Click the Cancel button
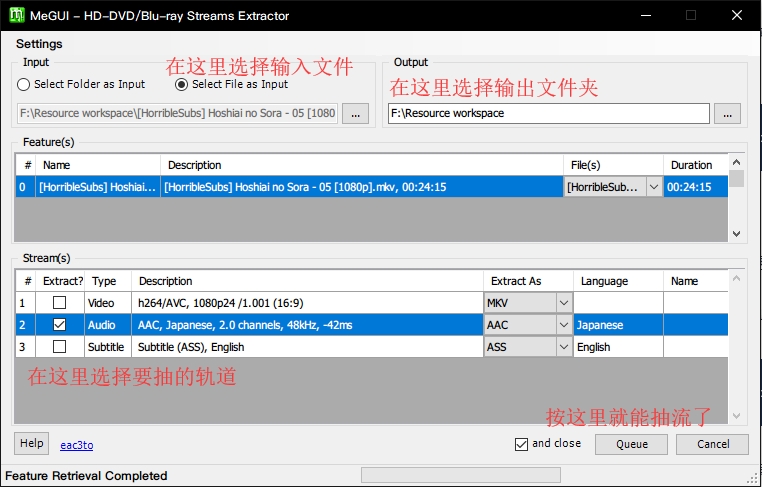762x487 pixels. pyautogui.click(x=713, y=444)
